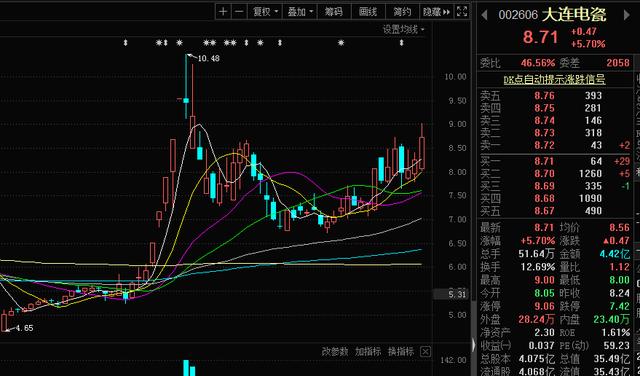Go to previous stock with left arrow

(484, 16)
